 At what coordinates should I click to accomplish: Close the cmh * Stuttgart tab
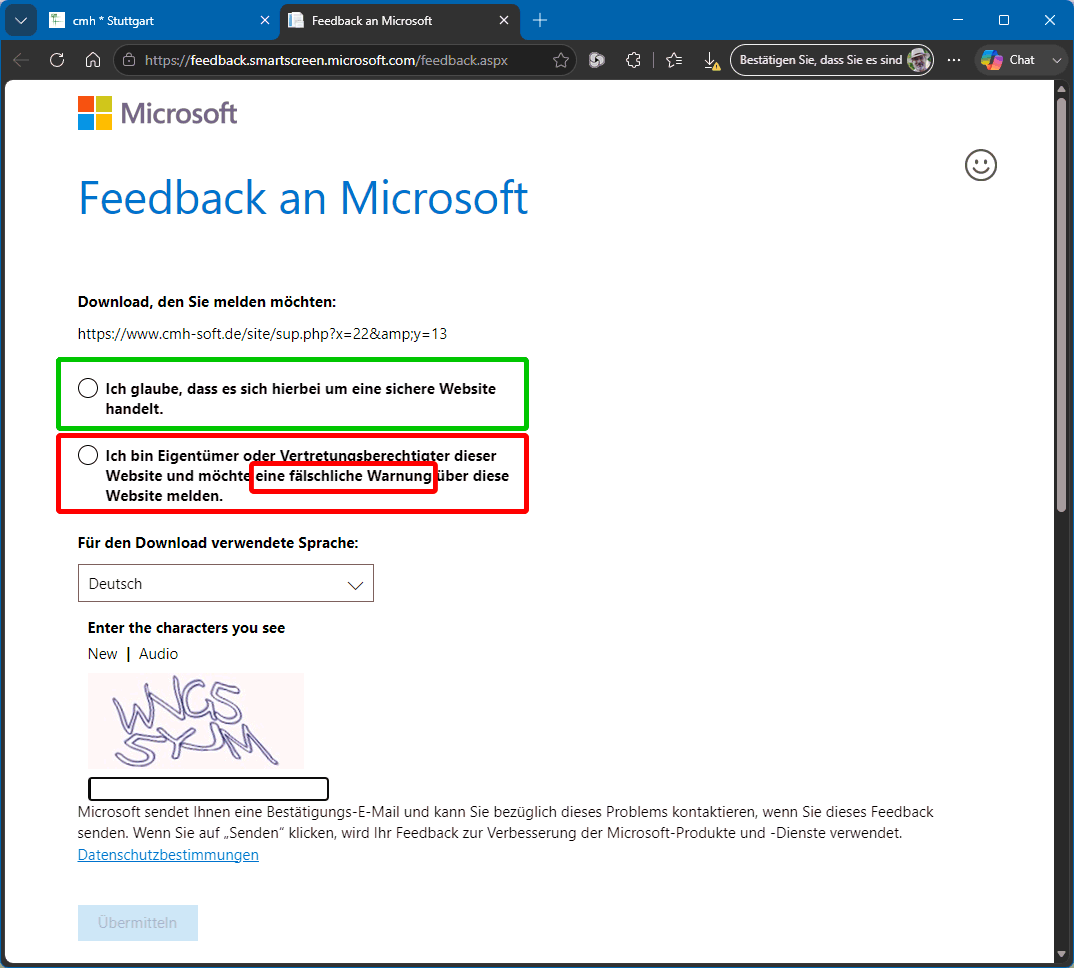click(265, 21)
